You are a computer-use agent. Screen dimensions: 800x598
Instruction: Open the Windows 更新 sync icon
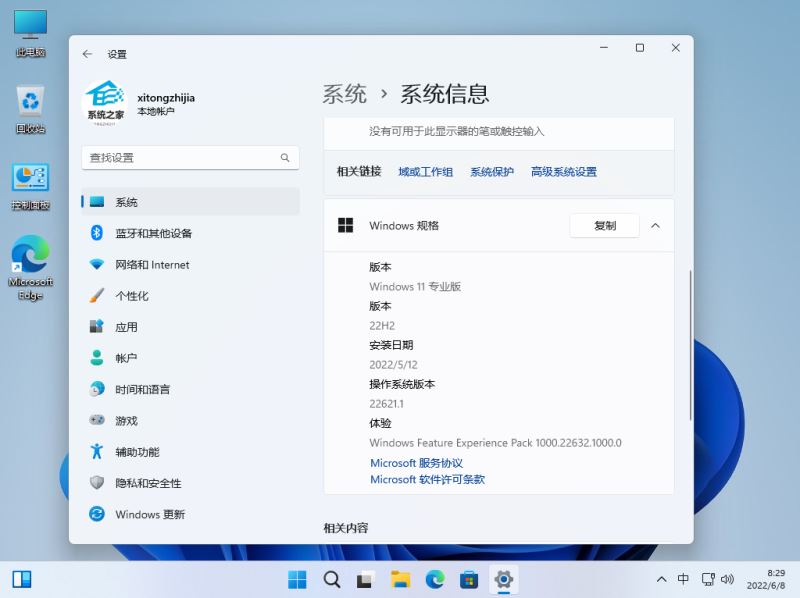pyautogui.click(x=97, y=514)
